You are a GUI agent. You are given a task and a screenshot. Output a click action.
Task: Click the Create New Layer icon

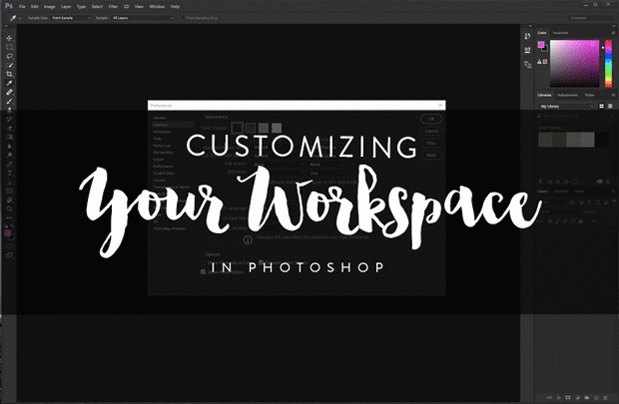point(596,398)
